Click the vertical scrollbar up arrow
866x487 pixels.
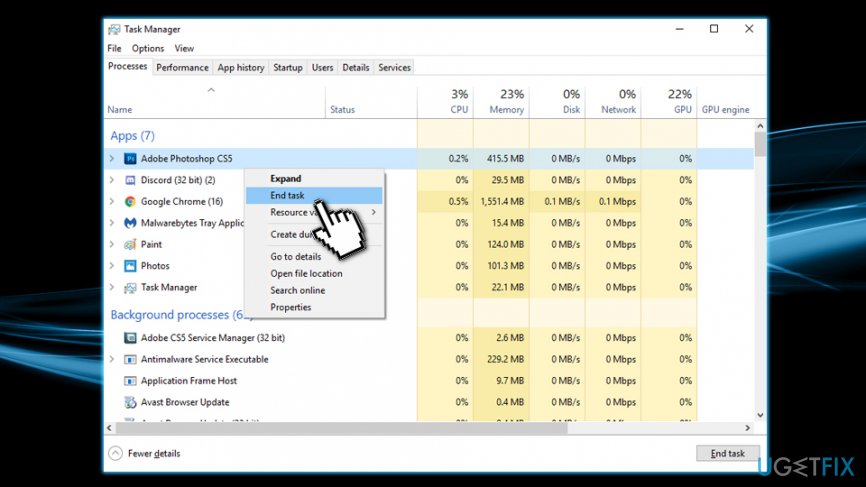coord(760,126)
